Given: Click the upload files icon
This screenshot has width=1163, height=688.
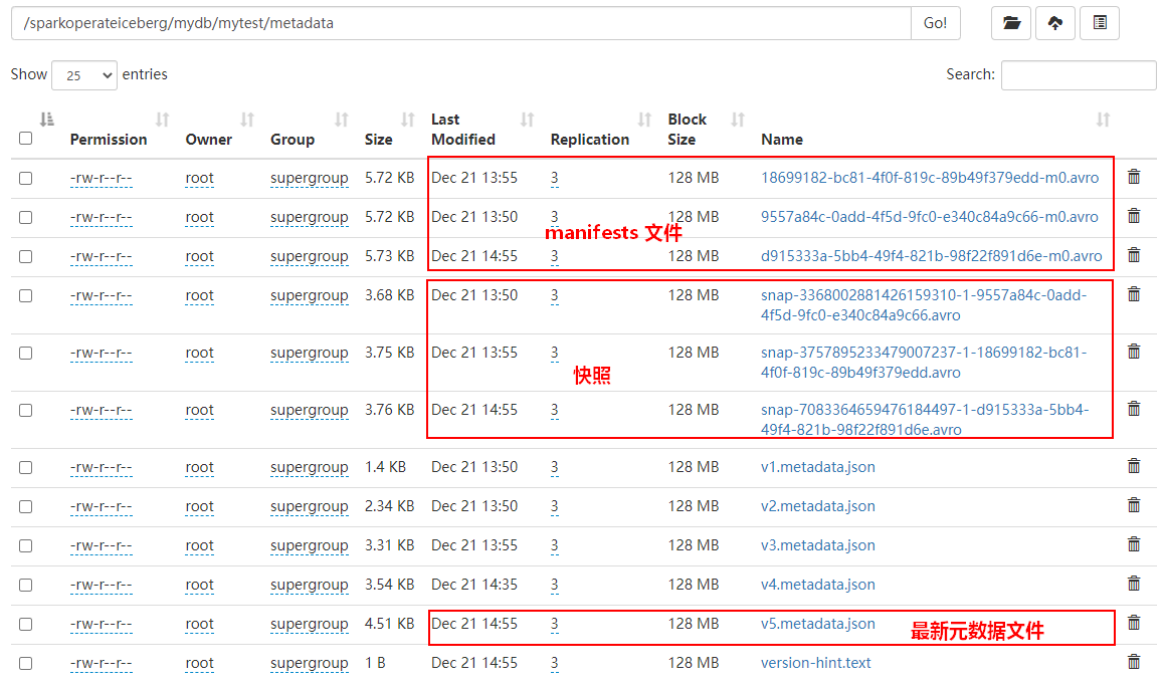Looking at the screenshot, I should tap(1055, 23).
